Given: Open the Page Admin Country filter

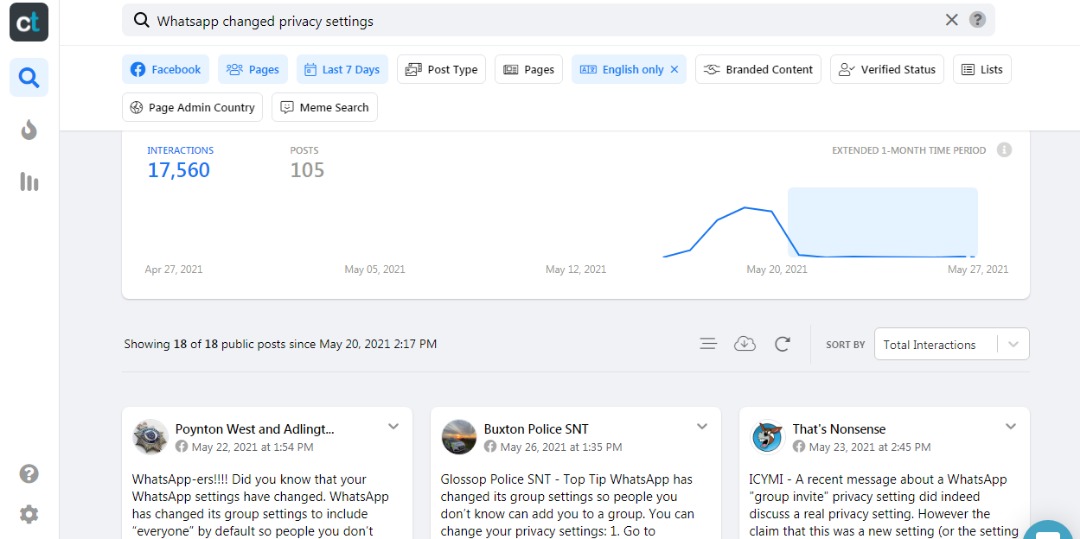Looking at the screenshot, I should click(192, 107).
